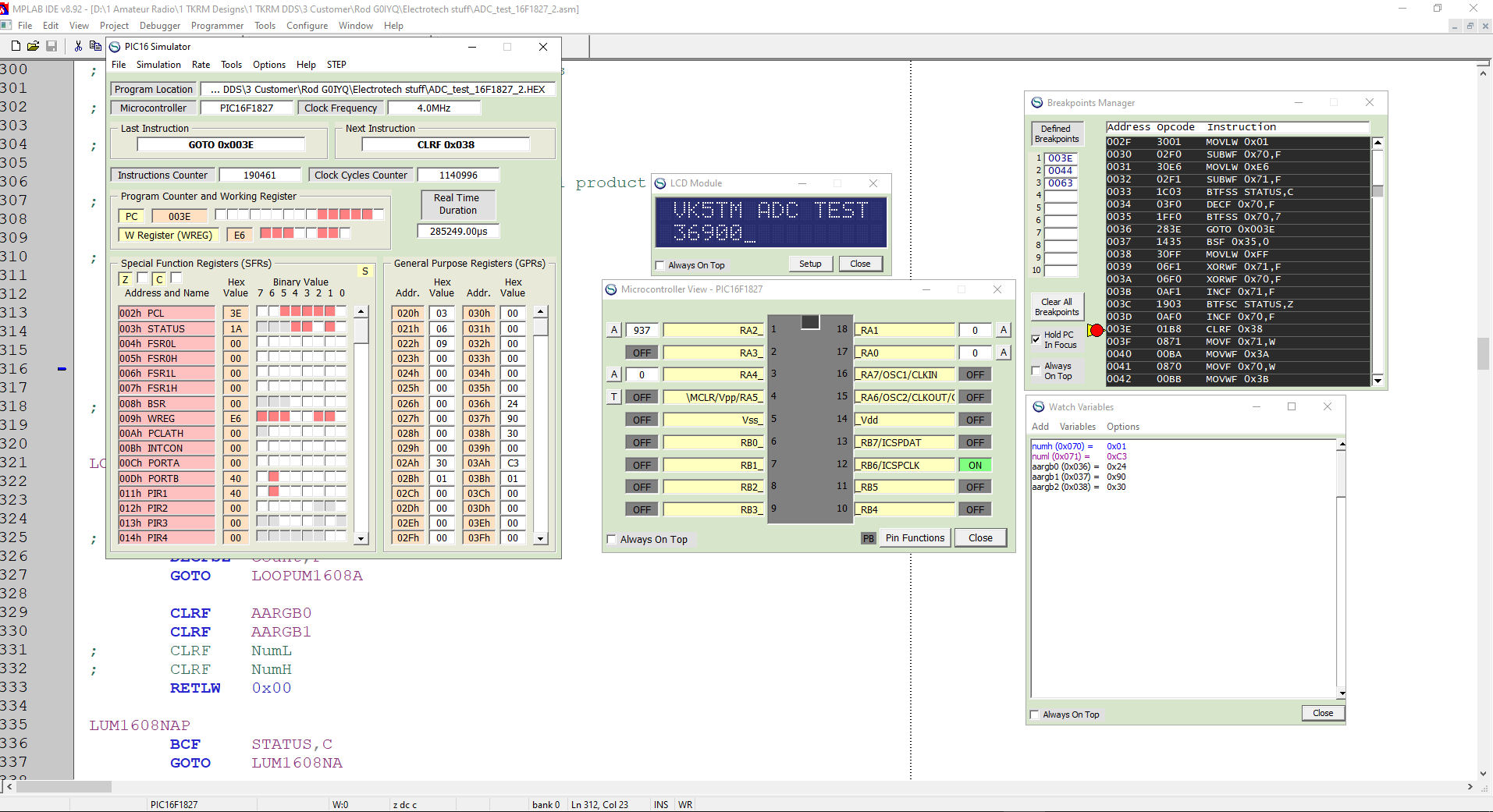Open the Simulation menu in PIC16 Simulator

point(158,65)
